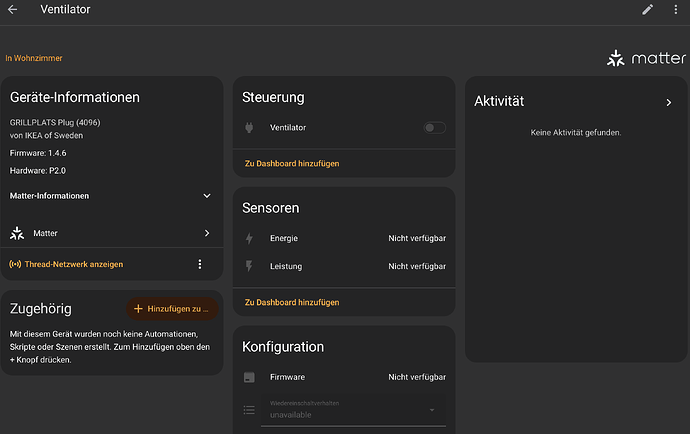Add Steuerung to dashboard
This screenshot has height=434, width=690.
point(292,163)
